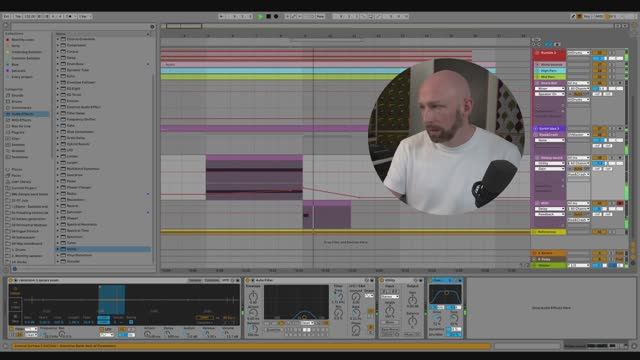
Task: Expand the Glue Compressor folder
Action: [58, 132]
